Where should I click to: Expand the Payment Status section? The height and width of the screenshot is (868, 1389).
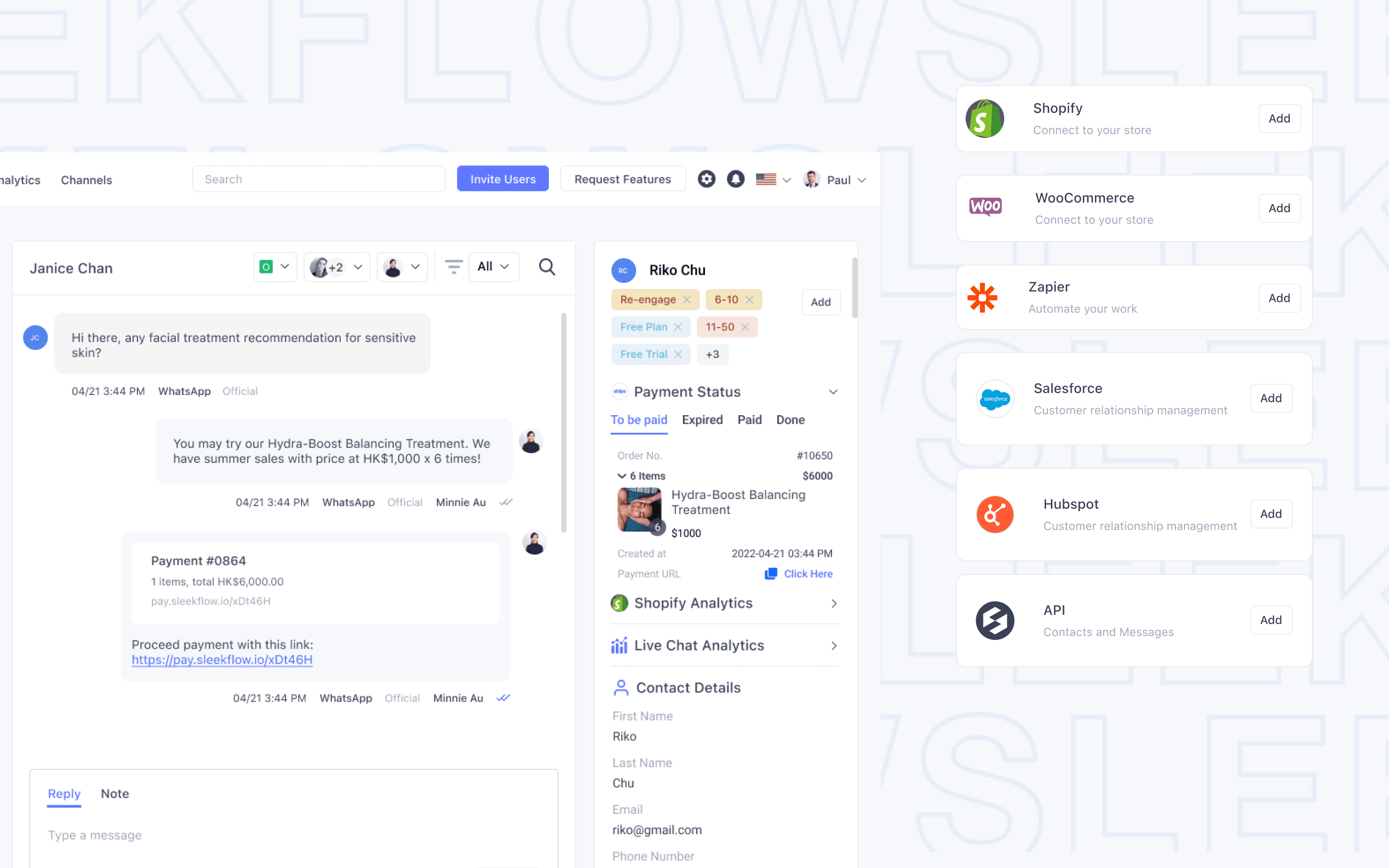(x=833, y=391)
